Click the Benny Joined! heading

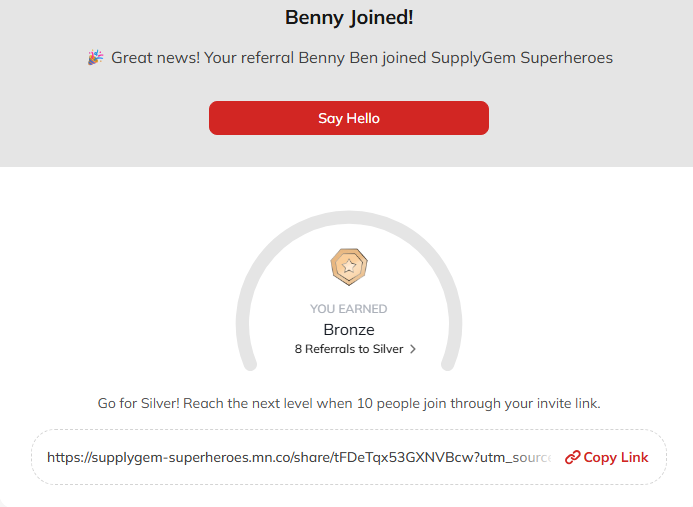pos(349,18)
